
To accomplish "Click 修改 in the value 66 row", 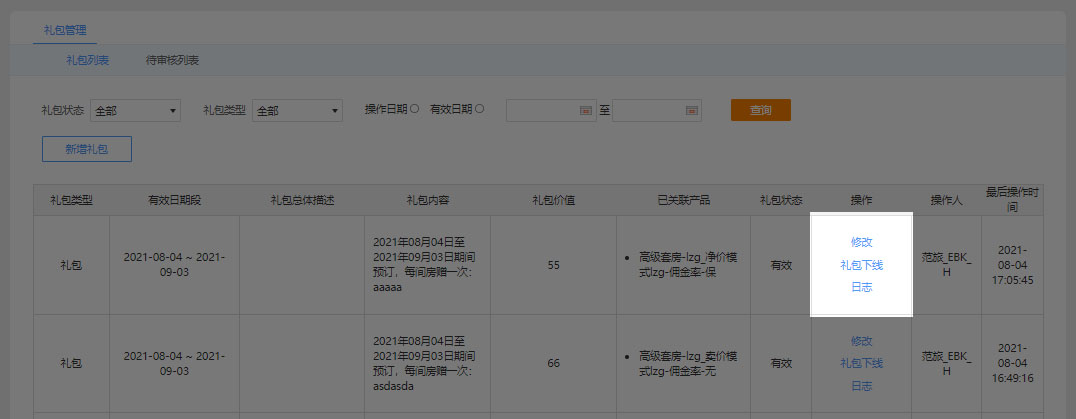I will (x=862, y=341).
